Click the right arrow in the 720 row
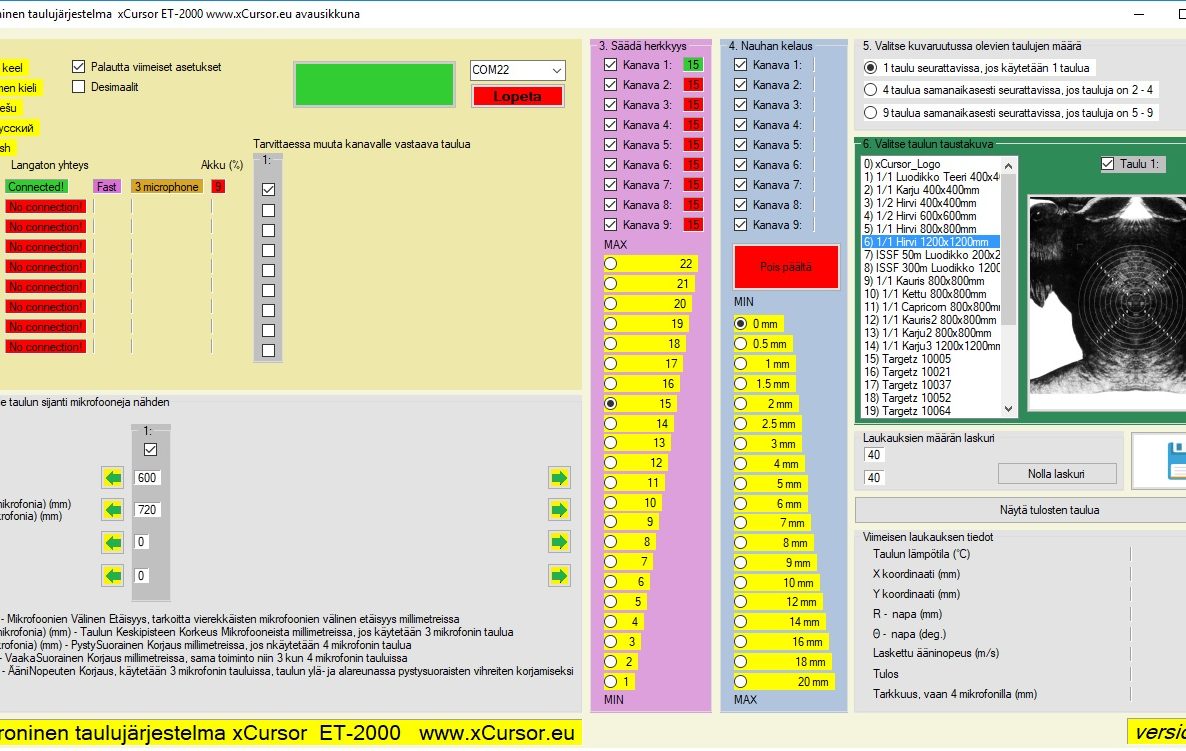The image size is (1186, 751). click(559, 510)
